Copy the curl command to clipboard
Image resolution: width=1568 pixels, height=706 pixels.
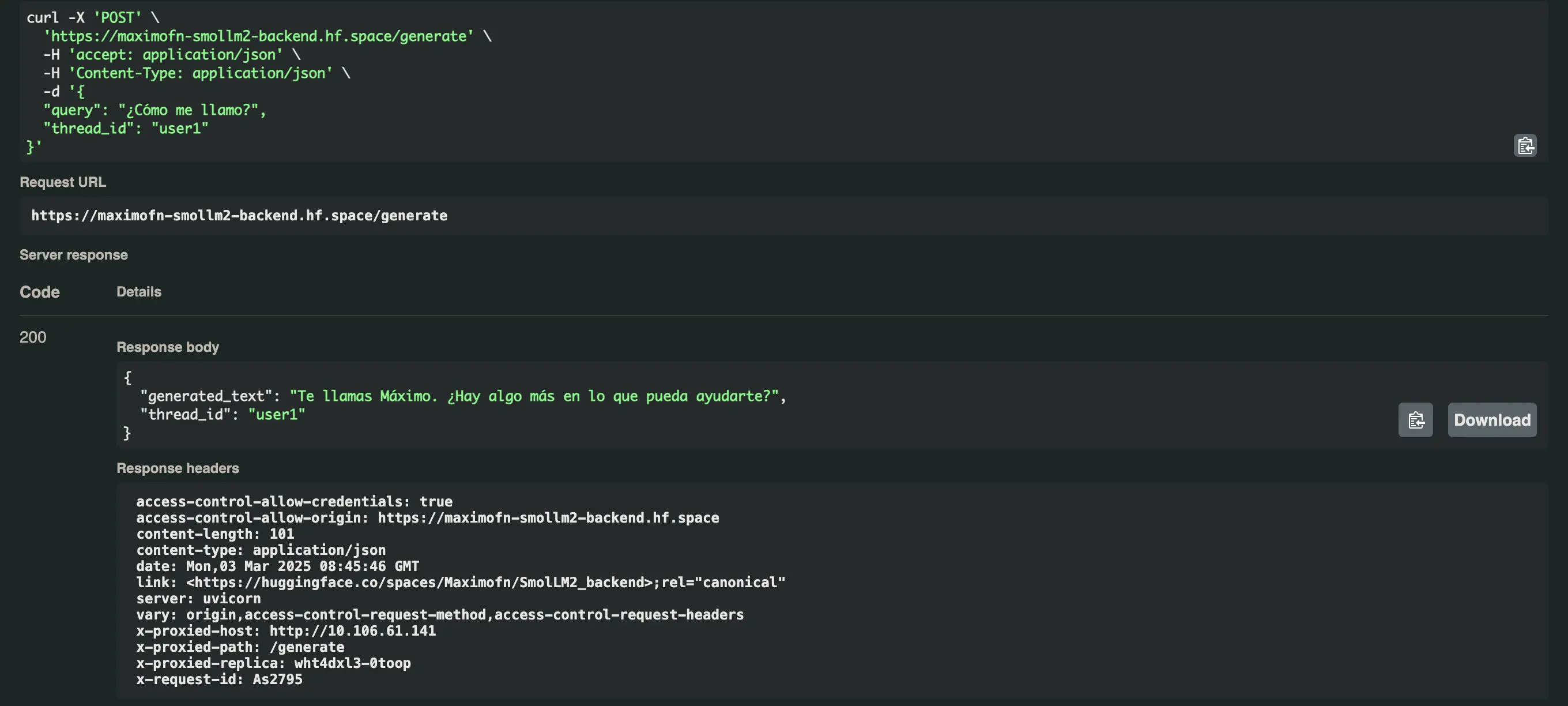(x=1525, y=145)
